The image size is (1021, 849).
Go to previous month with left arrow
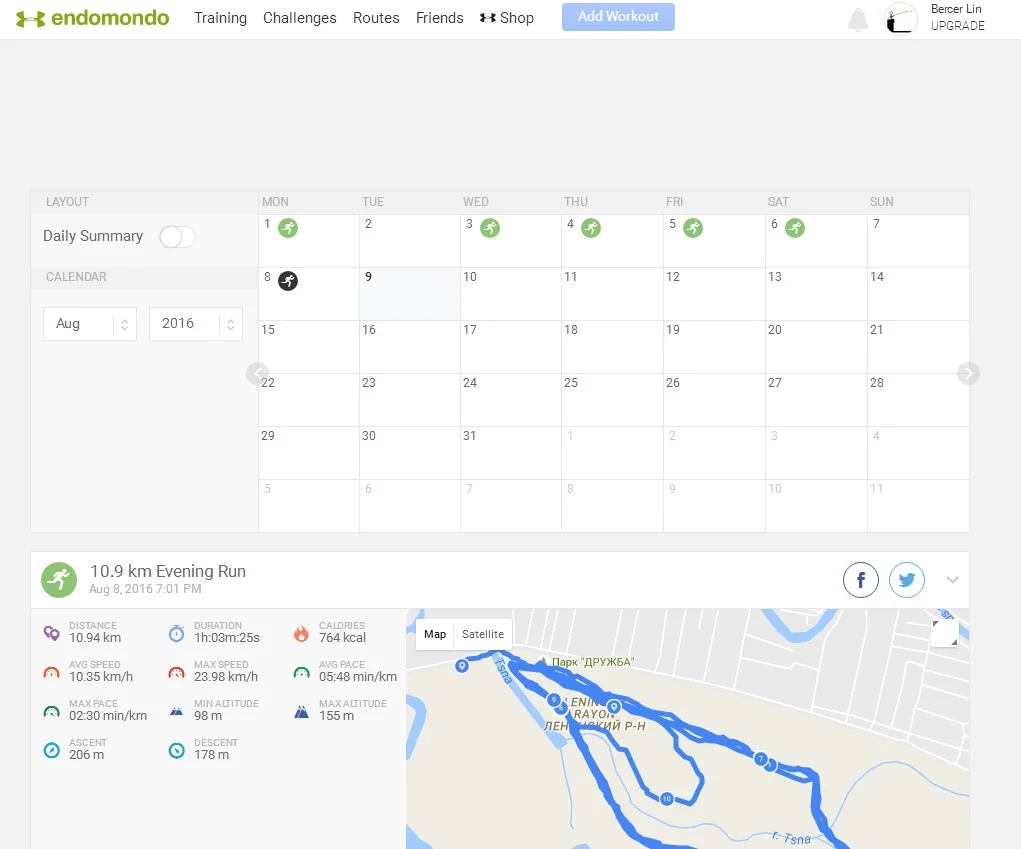(x=258, y=373)
